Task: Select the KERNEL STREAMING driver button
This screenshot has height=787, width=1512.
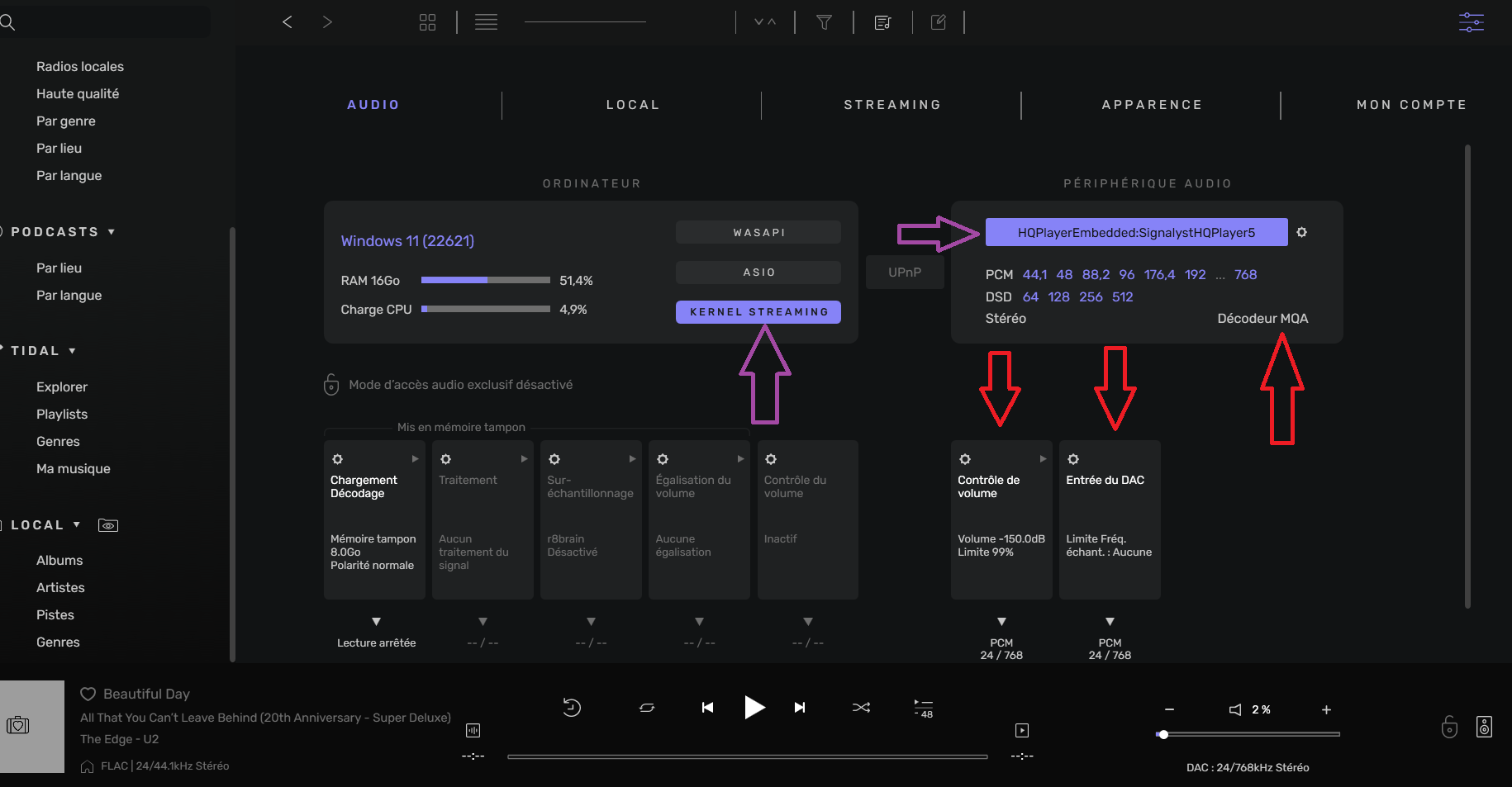Action: [758, 312]
